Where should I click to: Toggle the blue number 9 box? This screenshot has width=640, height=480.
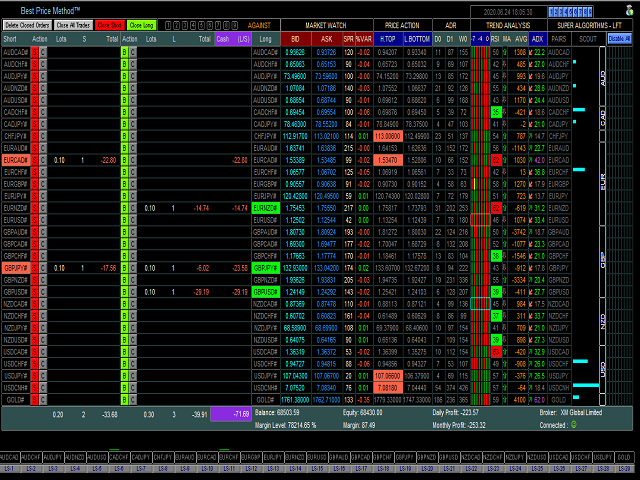click(x=590, y=12)
